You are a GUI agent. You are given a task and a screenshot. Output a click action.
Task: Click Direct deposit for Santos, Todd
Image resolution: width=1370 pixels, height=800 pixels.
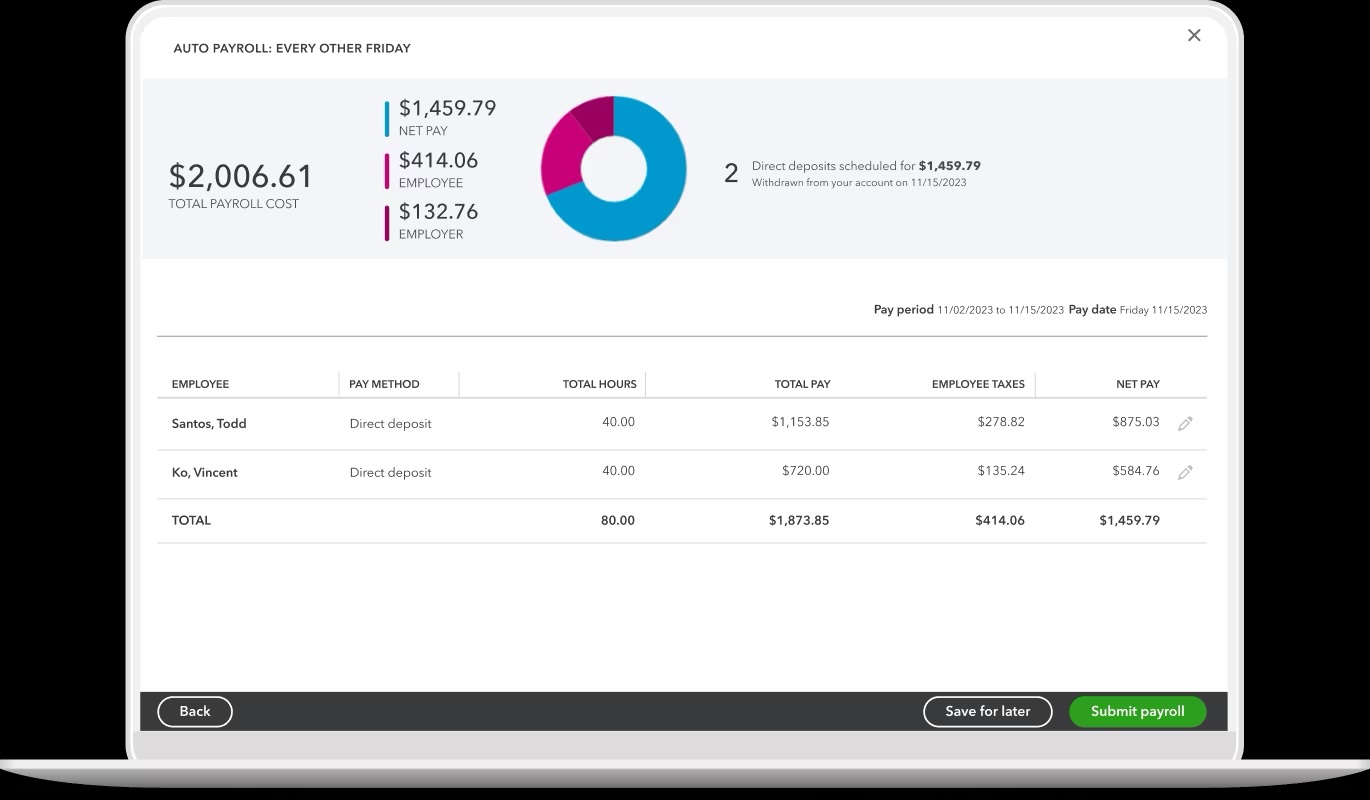click(390, 424)
